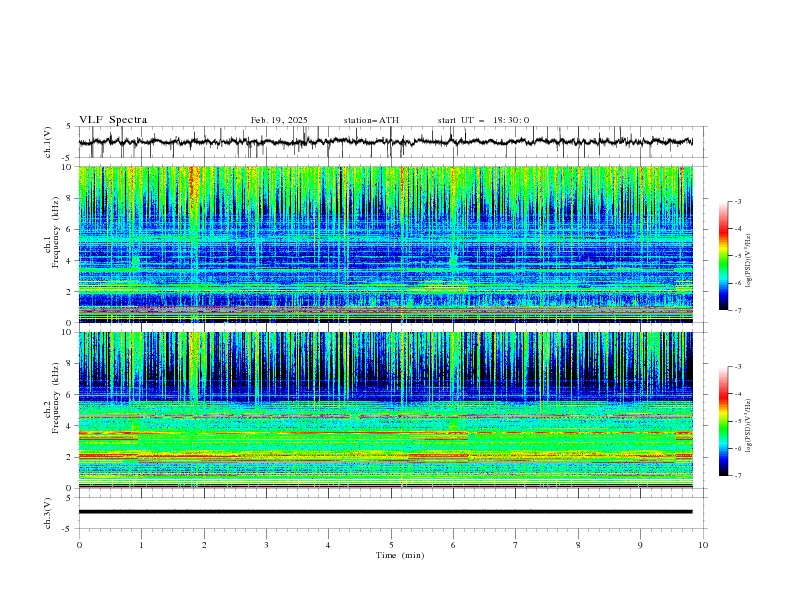Click the '10' tick label on the time axis
Image resolution: width=792 pixels, height=612 pixels.
[x=703, y=545]
